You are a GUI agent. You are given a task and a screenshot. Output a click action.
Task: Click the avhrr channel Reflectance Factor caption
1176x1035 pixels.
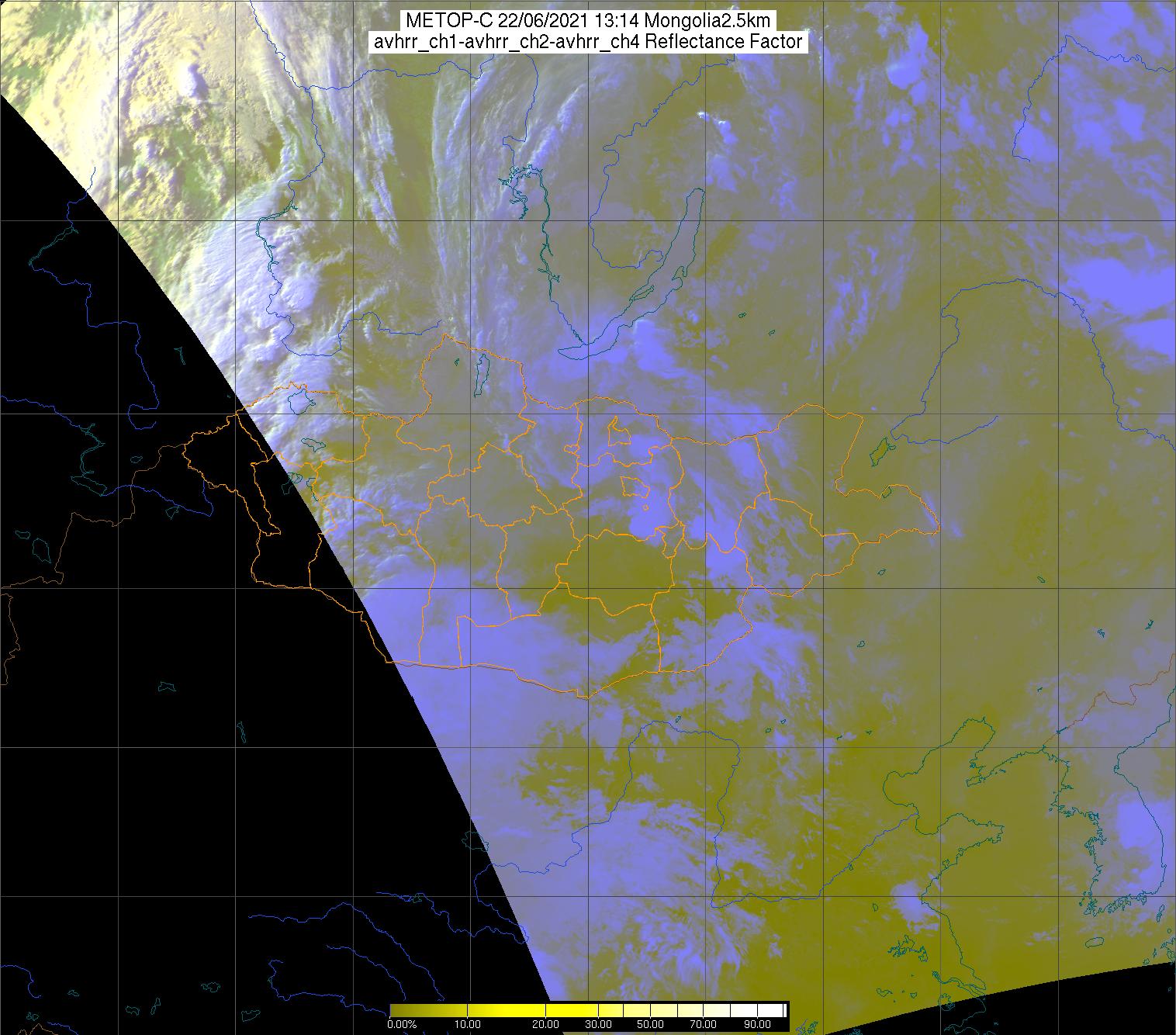(587, 42)
